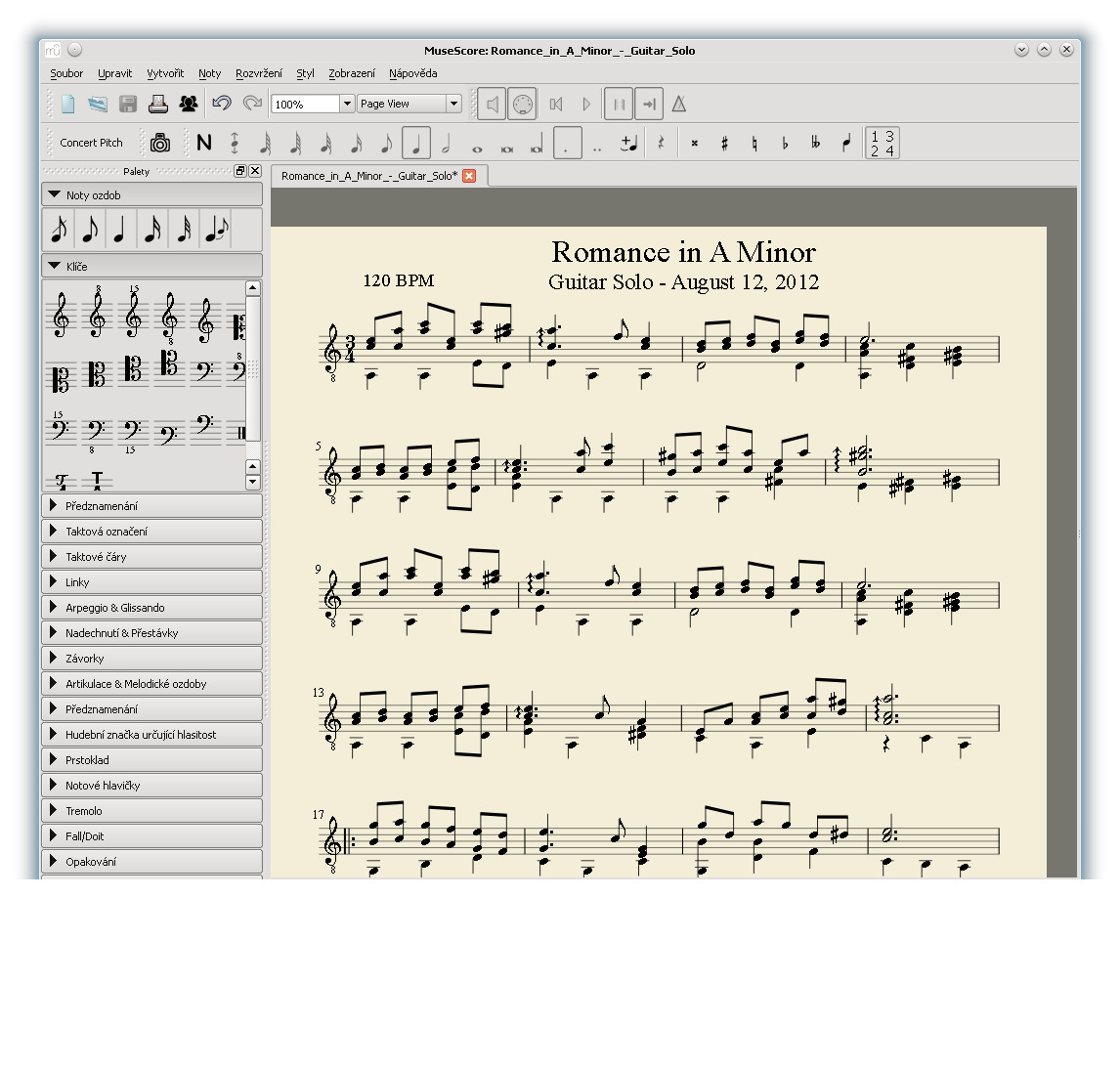Take a snapshot with the camera icon
The image size is (1120, 1068).
coord(160,144)
